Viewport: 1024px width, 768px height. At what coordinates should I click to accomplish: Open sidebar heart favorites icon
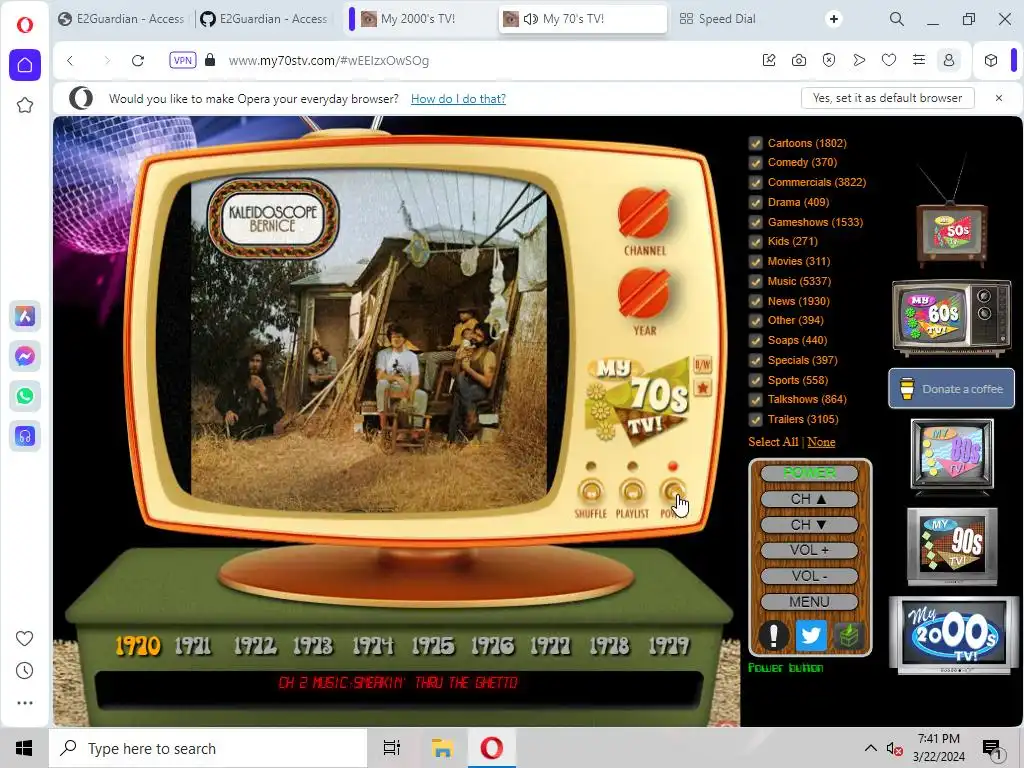[x=24, y=638]
